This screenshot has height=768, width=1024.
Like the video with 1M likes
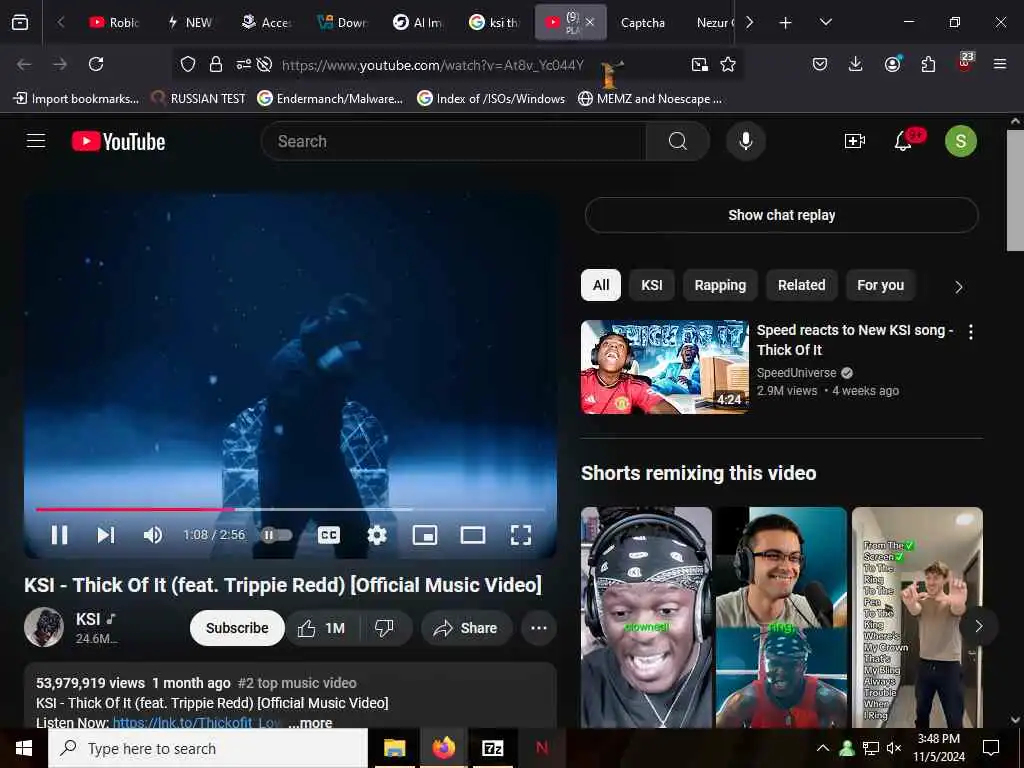click(x=323, y=628)
